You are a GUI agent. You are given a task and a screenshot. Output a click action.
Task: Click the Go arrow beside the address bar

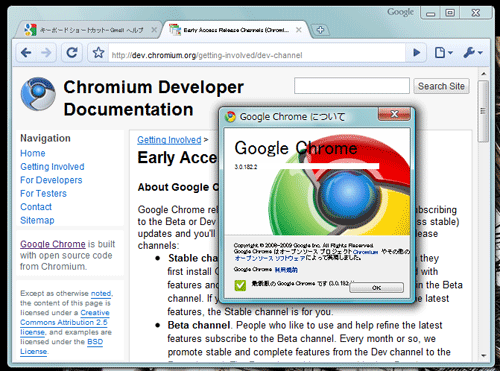pos(416,53)
